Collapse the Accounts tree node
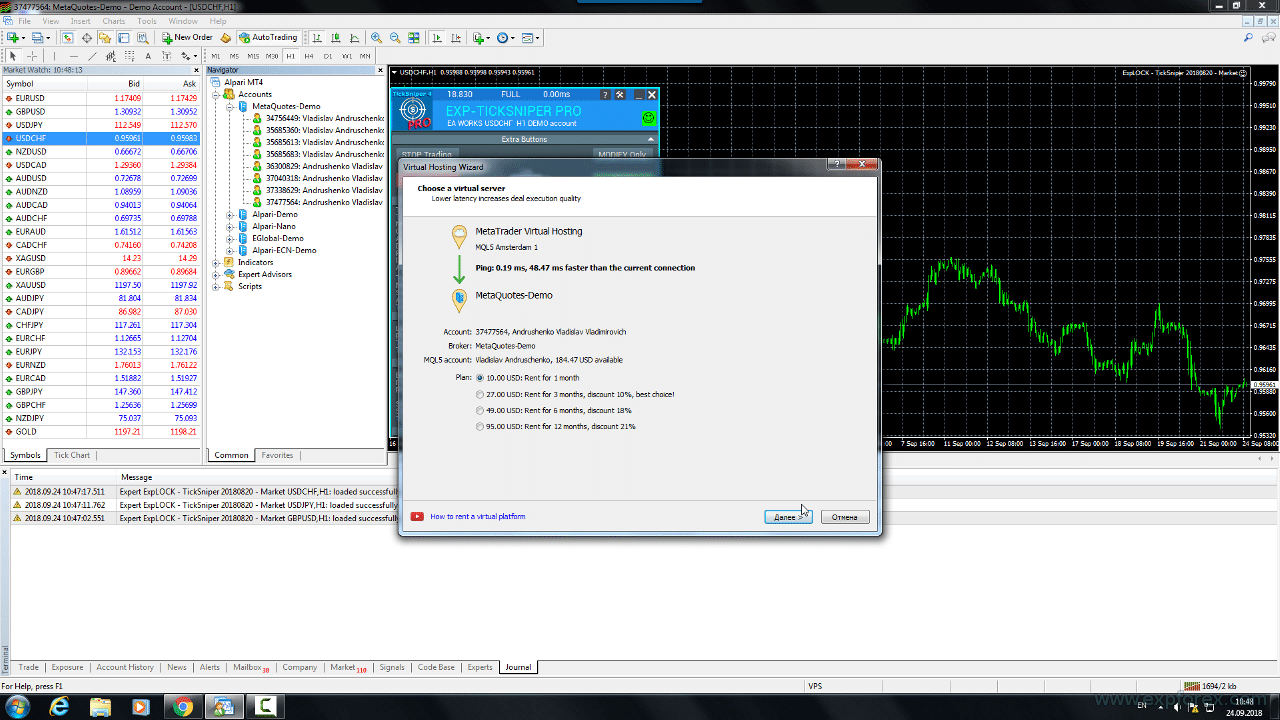This screenshot has height=720, width=1280. 216,94
